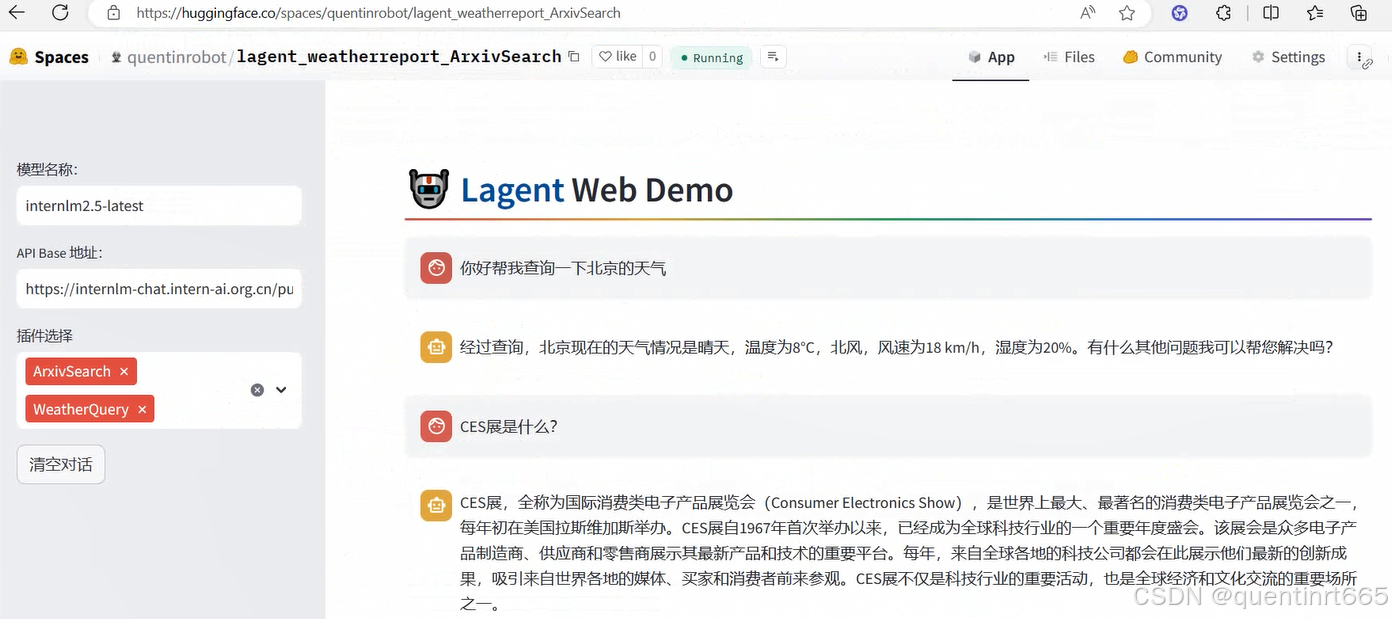This screenshot has width=1392, height=619.
Task: Click user avatar on CES question
Action: point(436,426)
